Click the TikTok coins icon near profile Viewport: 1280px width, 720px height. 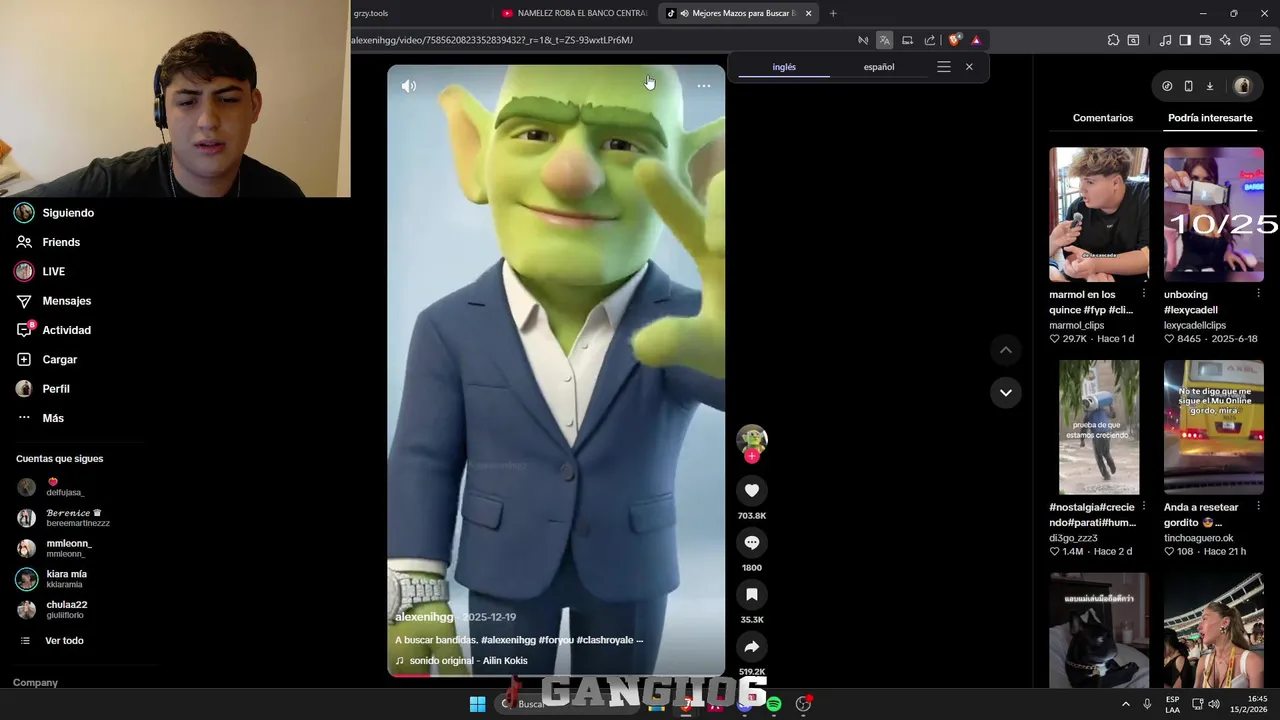click(x=1167, y=86)
